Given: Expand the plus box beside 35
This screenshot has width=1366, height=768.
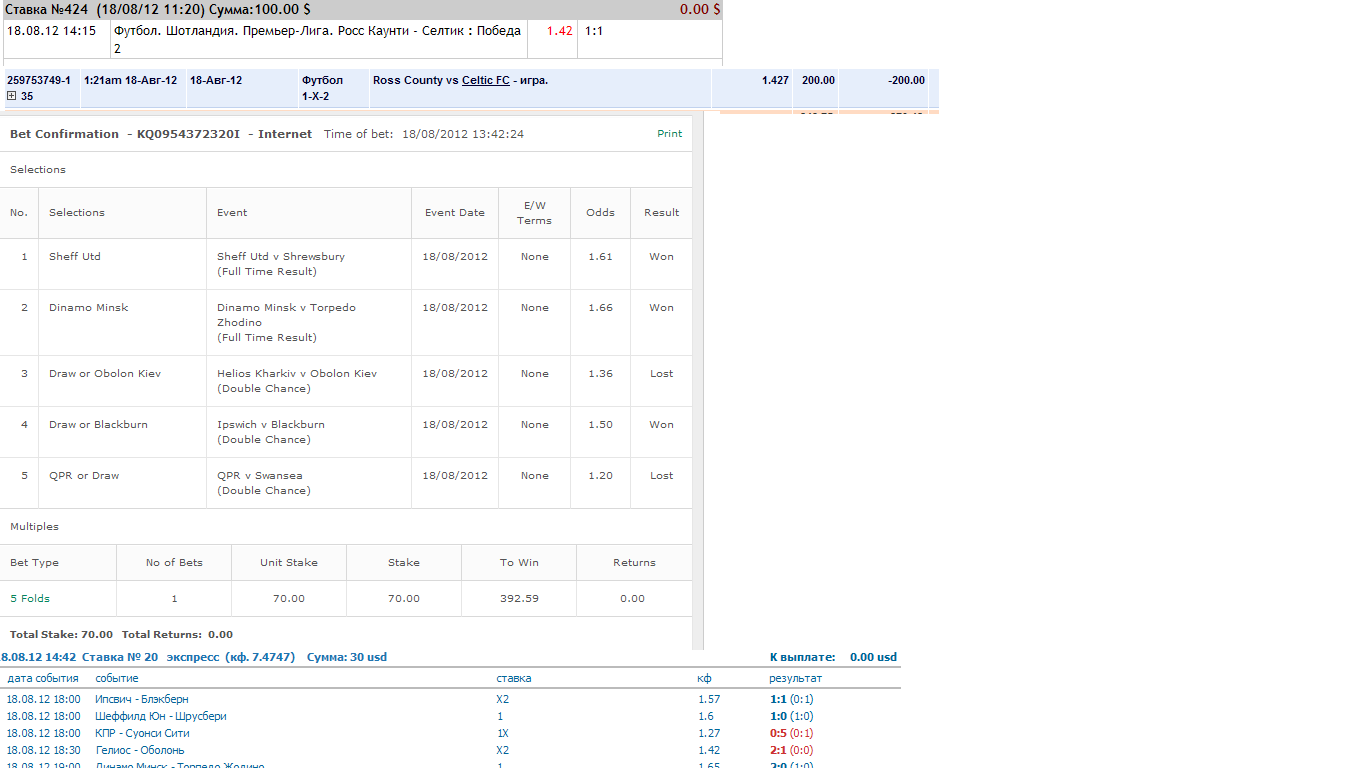Looking at the screenshot, I should [11, 96].
